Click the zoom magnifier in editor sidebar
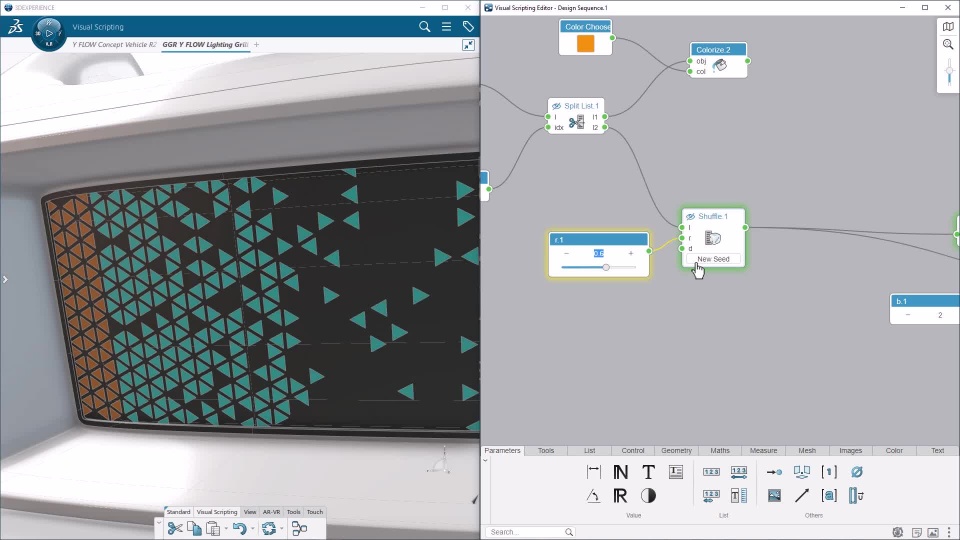 pyautogui.click(x=948, y=45)
